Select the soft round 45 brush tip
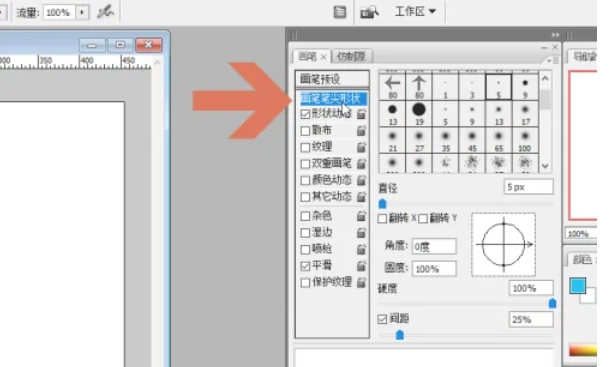The height and width of the screenshot is (367, 613). [472, 140]
